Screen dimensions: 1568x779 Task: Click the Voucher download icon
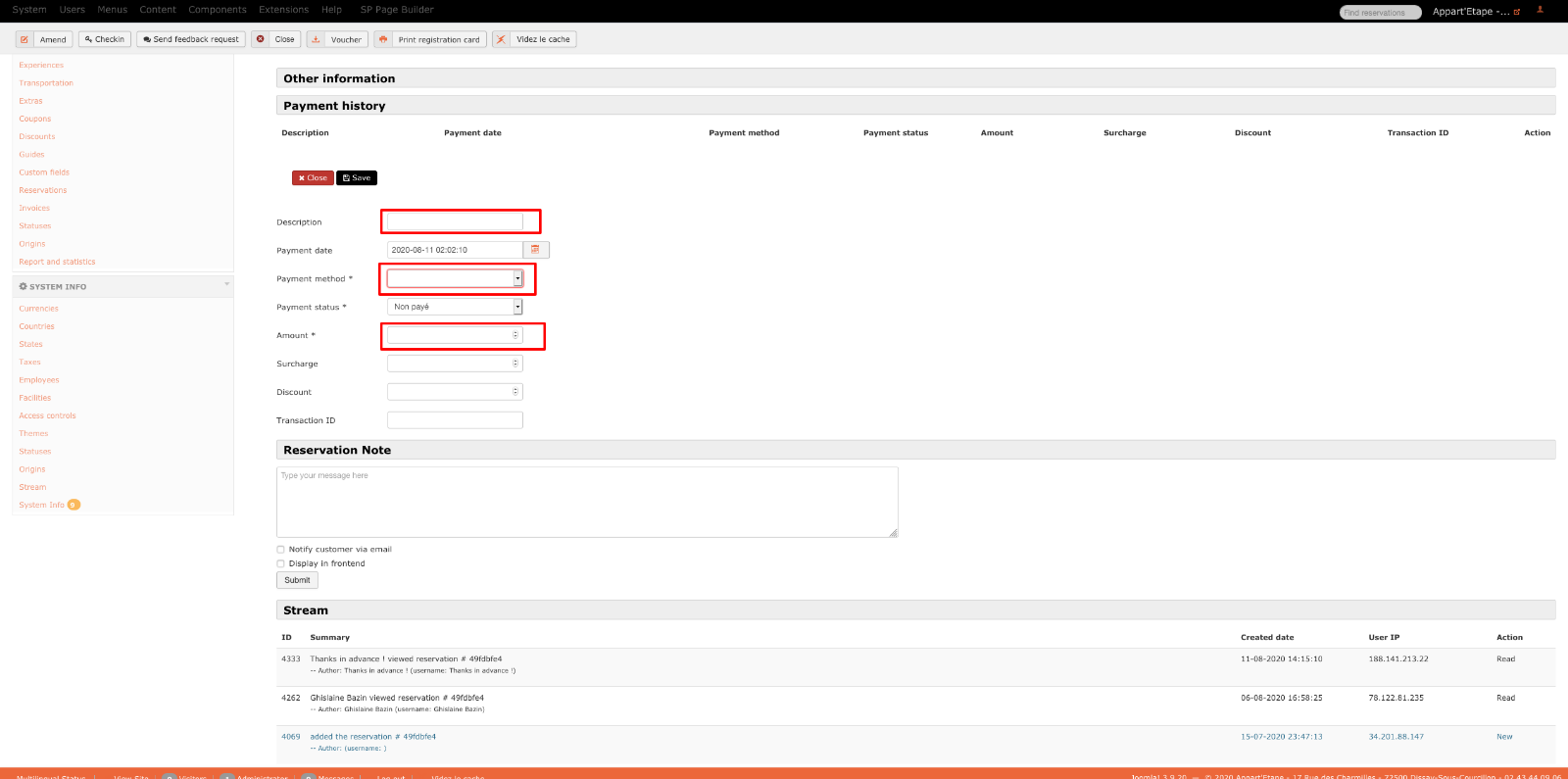[316, 39]
